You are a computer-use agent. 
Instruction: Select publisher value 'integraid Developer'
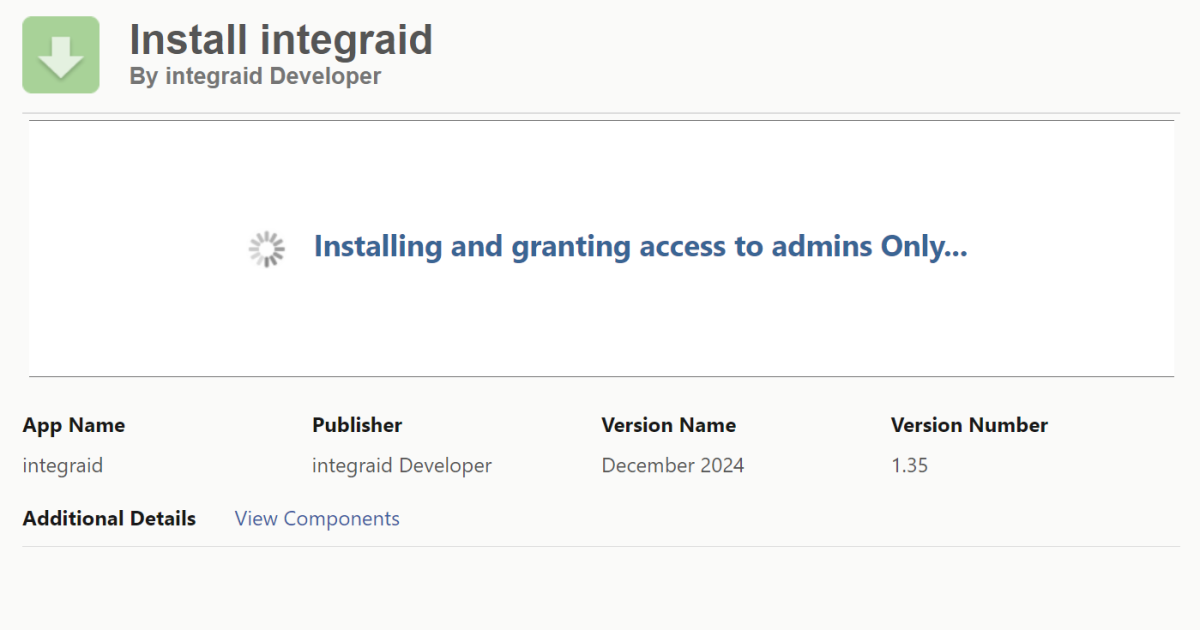click(402, 466)
